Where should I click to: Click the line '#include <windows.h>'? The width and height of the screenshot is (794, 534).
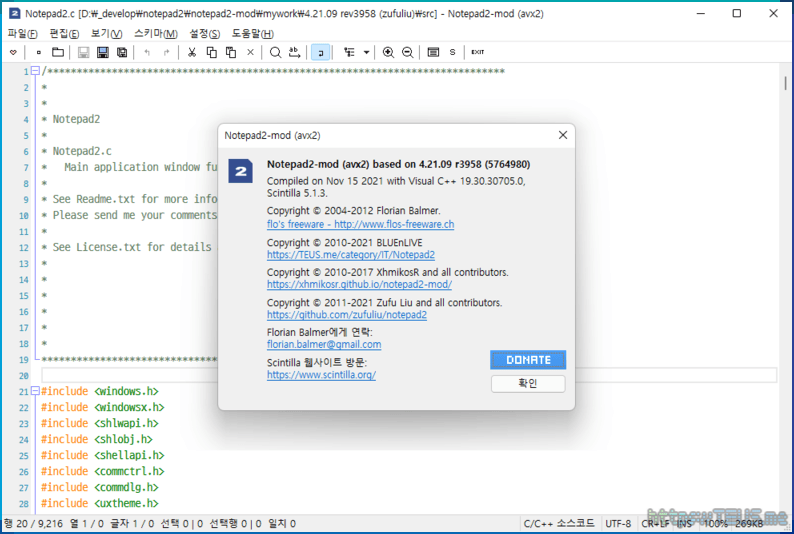pos(100,391)
